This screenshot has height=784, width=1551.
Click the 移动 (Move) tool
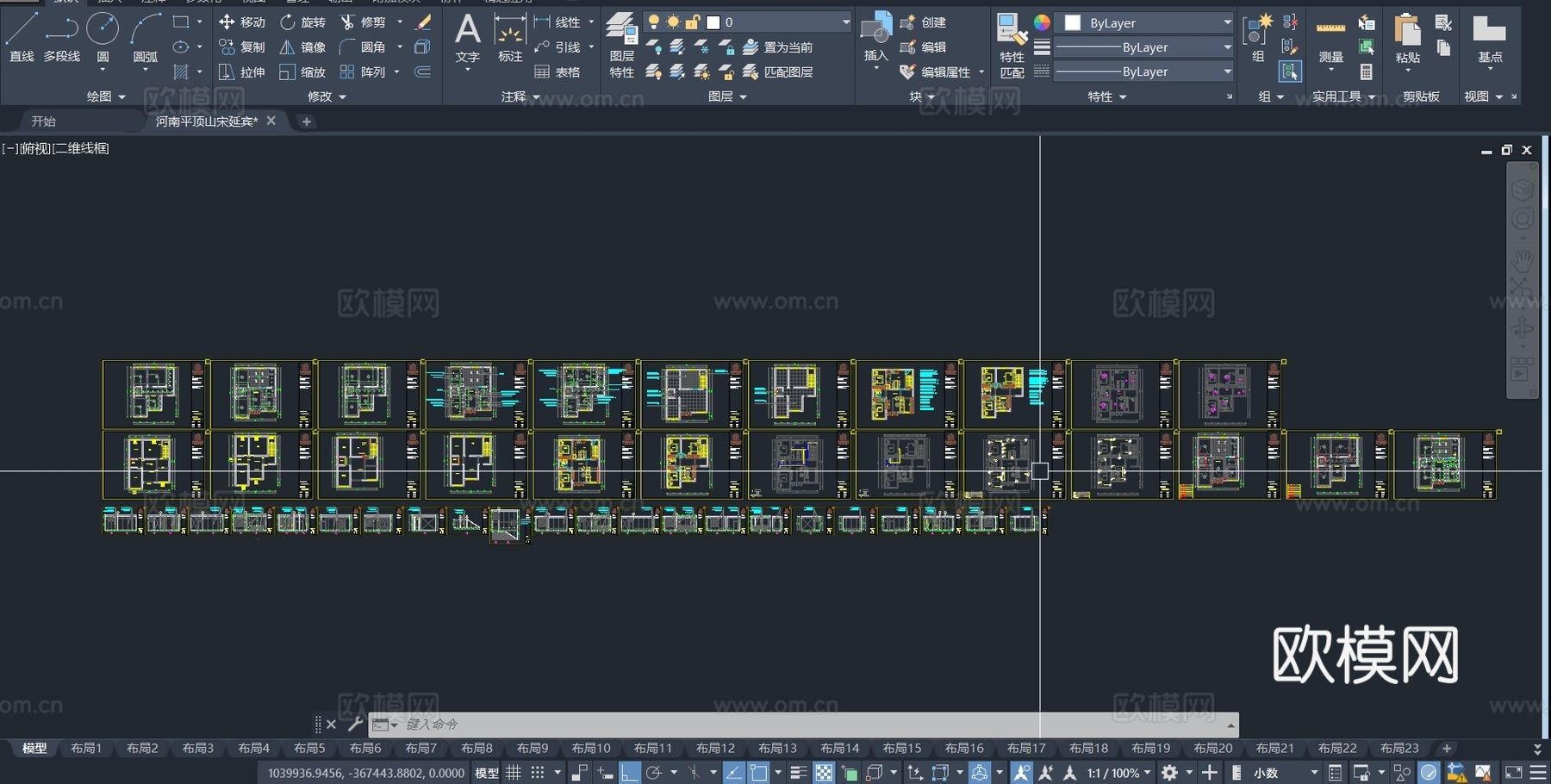(242, 22)
